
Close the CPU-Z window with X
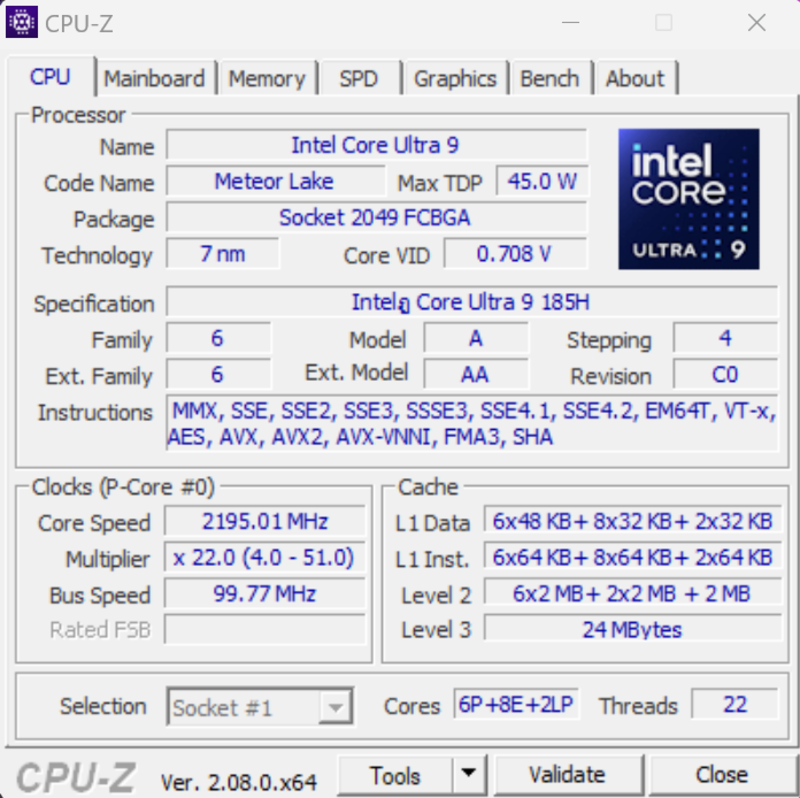pos(757,22)
